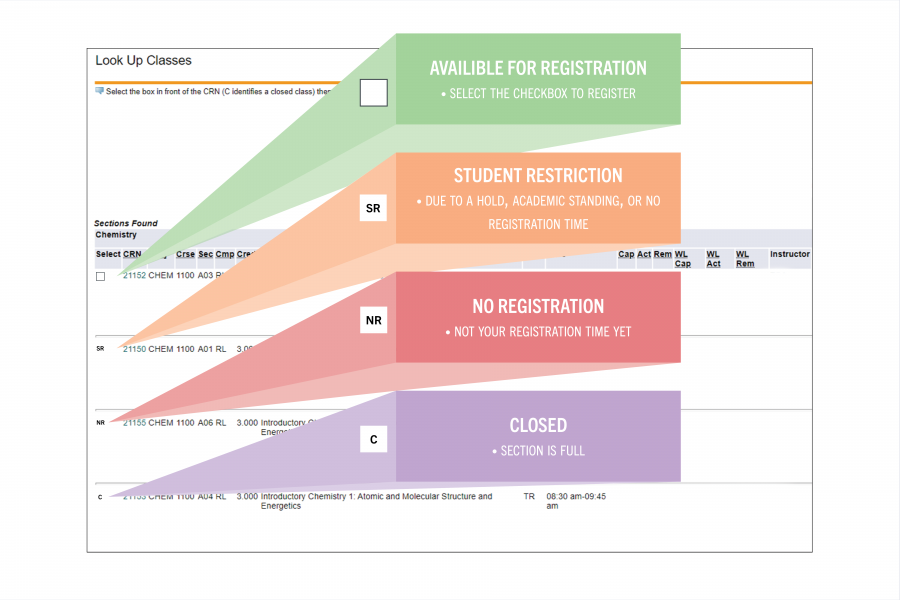Click the small C marker in the last row
The width and height of the screenshot is (900, 600).
tap(100, 497)
